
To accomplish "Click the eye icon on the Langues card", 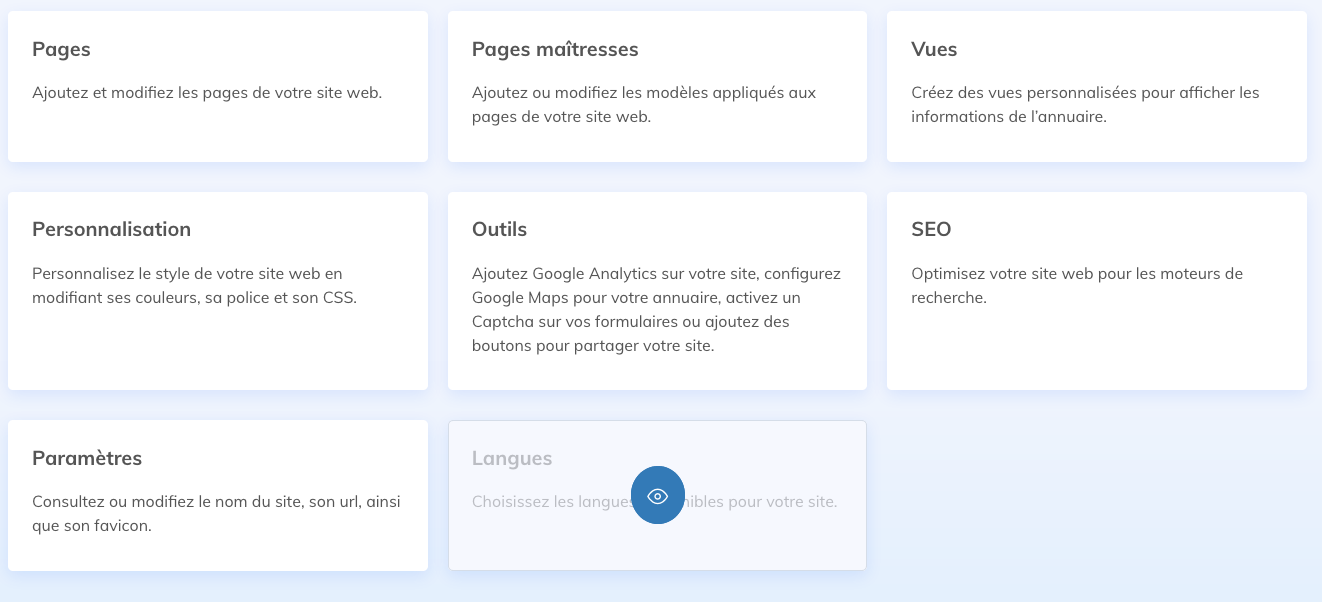I will [658, 495].
